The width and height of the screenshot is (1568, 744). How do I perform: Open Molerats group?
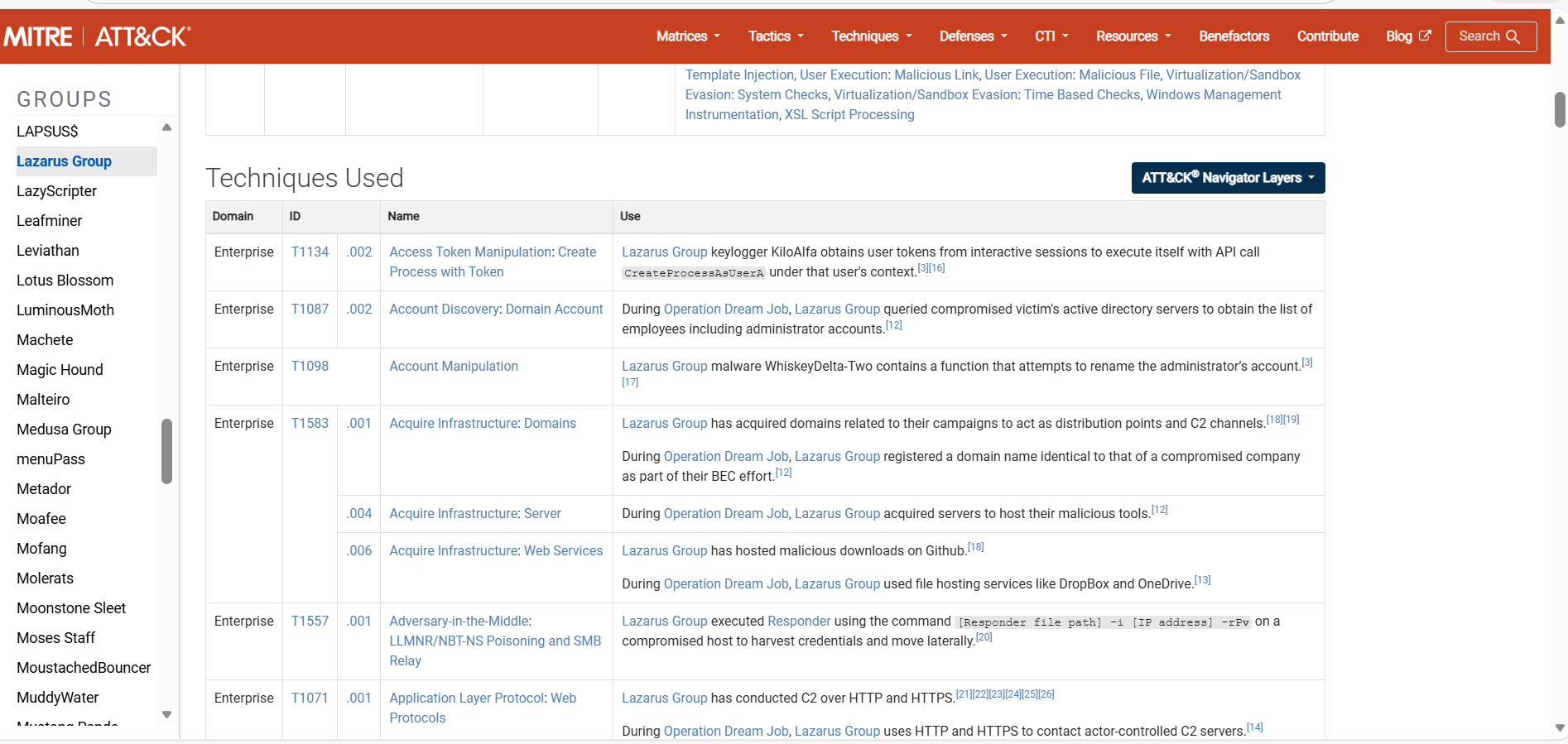tap(45, 578)
